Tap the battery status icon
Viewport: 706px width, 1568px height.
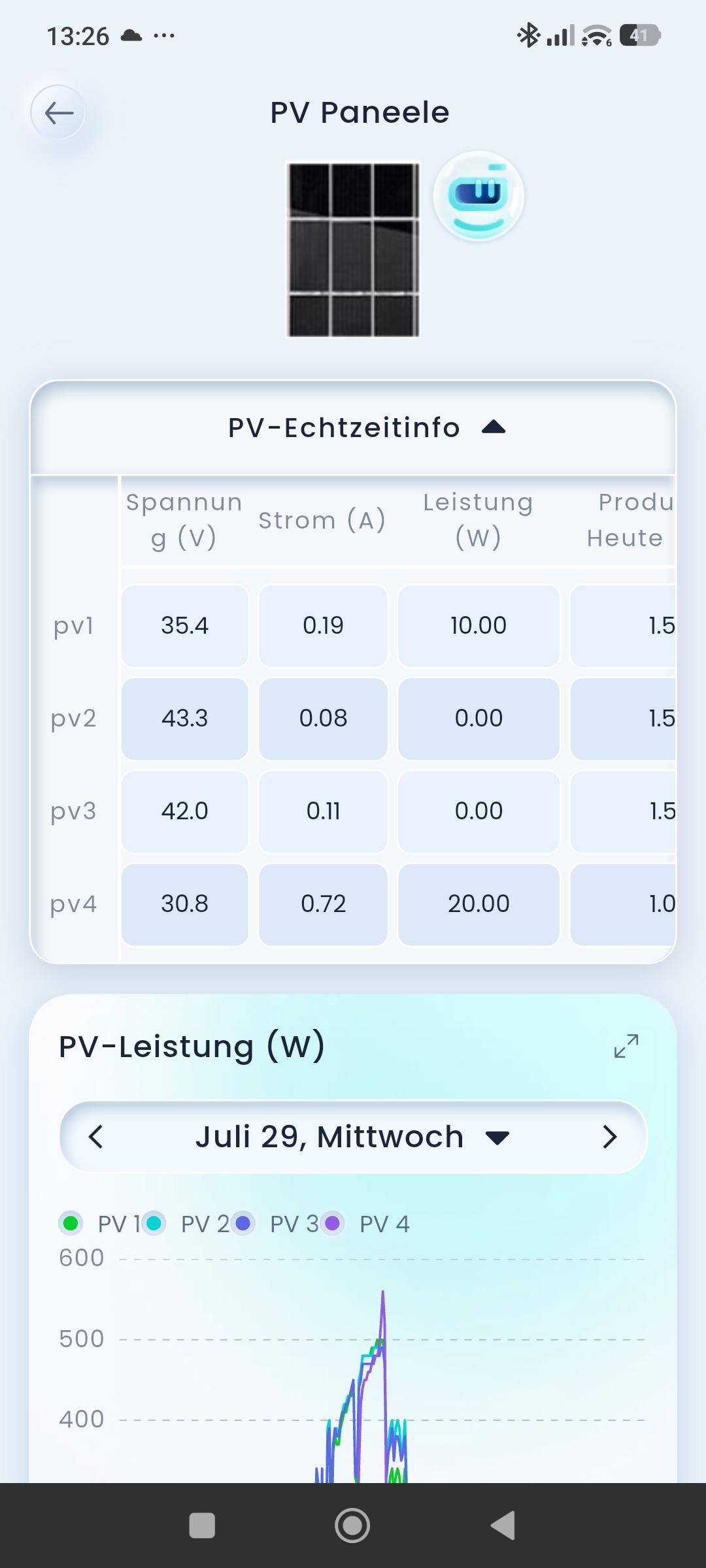click(640, 35)
